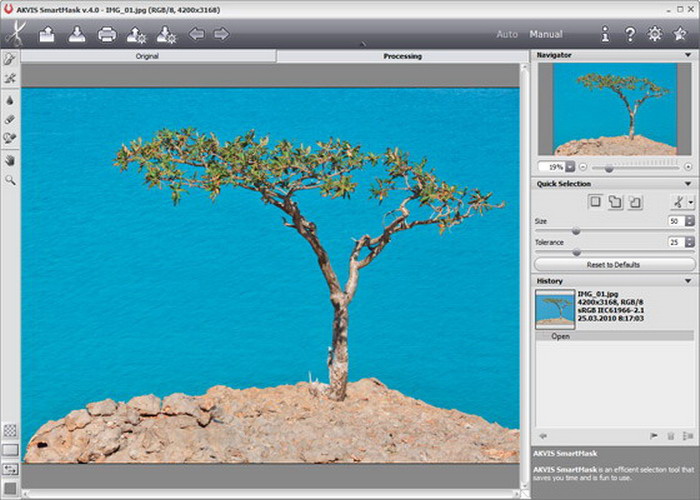
Task: Select the Zoom magnifier tool
Action: 10,180
